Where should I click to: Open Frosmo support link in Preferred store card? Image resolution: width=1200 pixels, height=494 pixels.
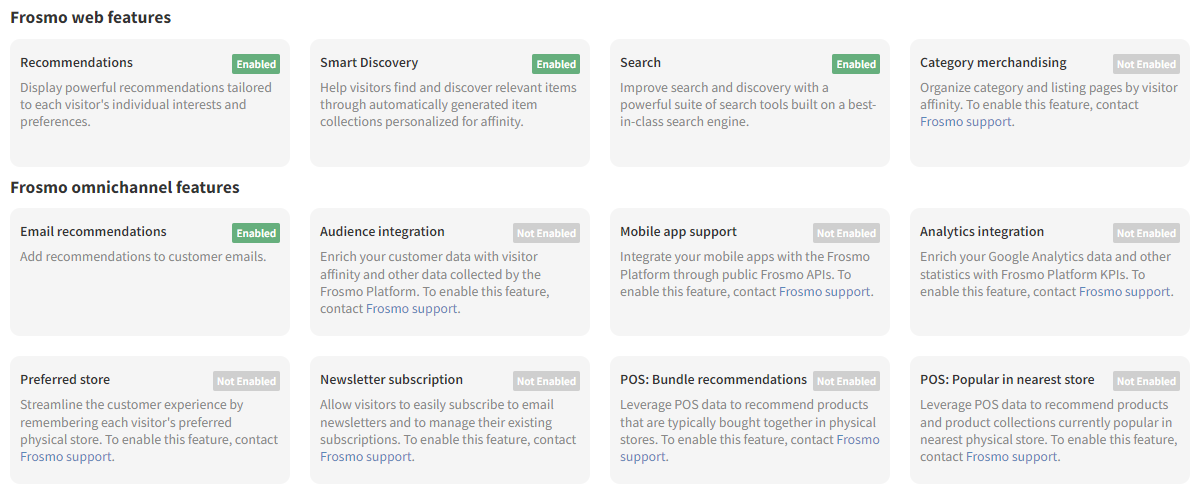click(66, 457)
